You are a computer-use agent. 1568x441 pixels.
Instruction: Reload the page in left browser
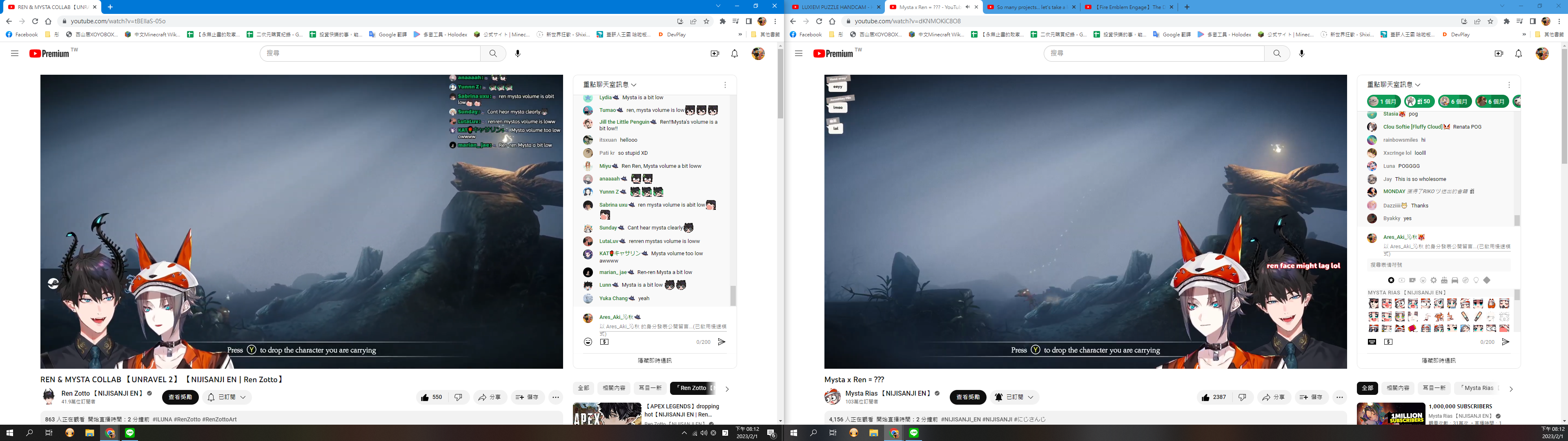click(x=35, y=21)
